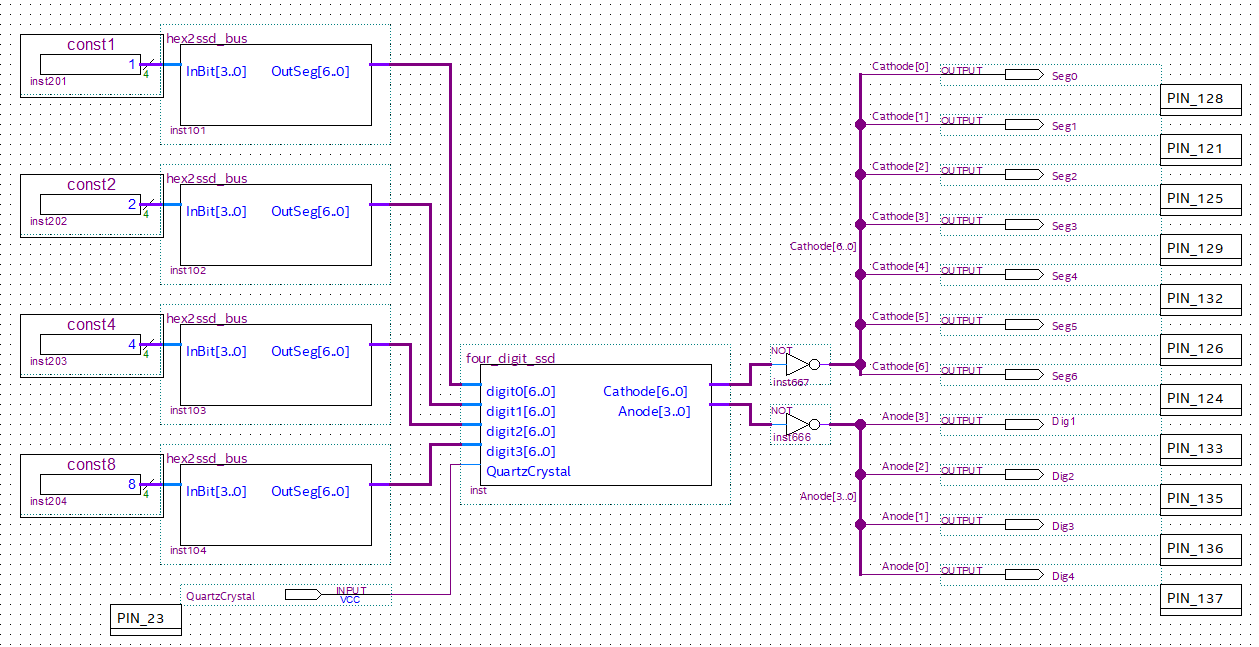
Task: Select the PIN_132 assignment box
Action: click(1201, 299)
